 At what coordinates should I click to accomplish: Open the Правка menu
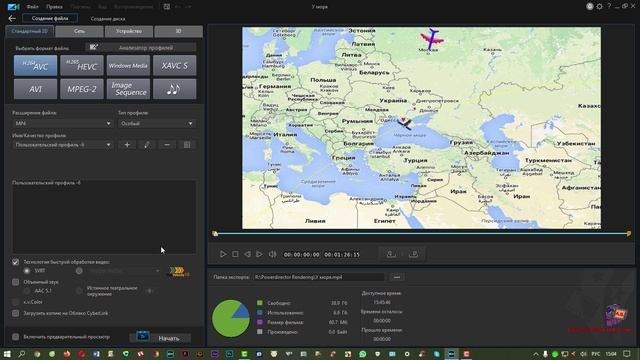pos(54,7)
